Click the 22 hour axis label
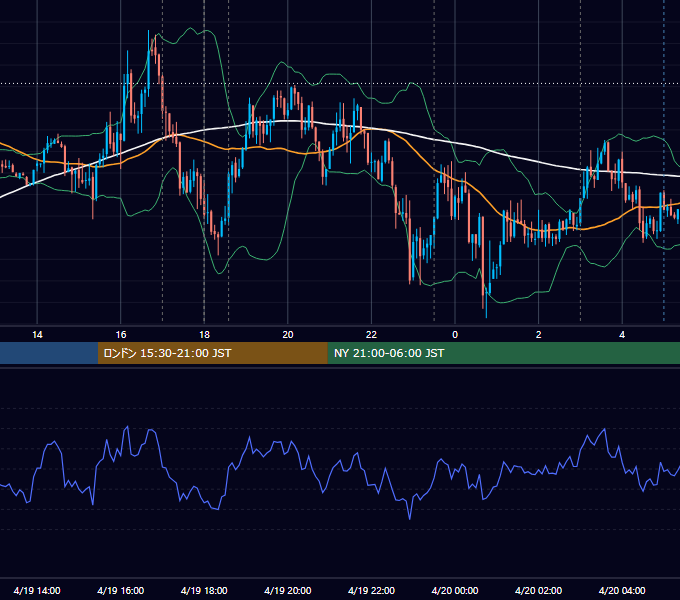The width and height of the screenshot is (680, 600). (x=371, y=335)
